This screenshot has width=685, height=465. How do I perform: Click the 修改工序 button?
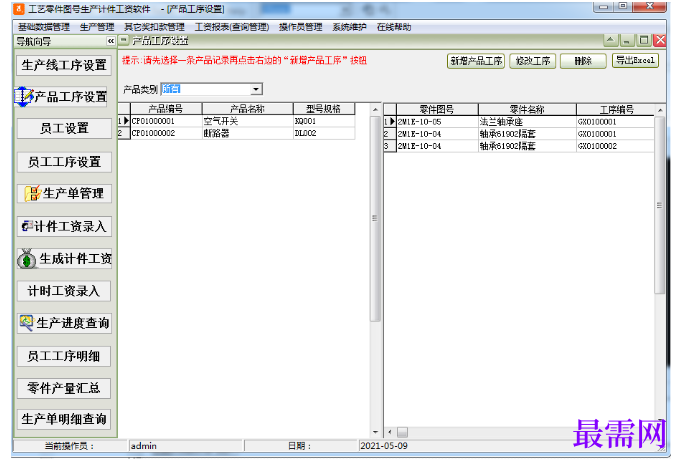(533, 61)
